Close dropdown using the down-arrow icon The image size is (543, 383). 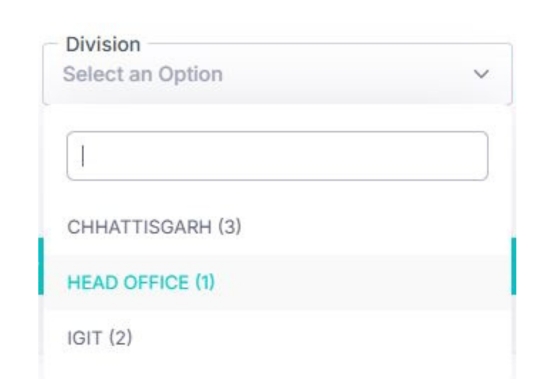click(481, 74)
